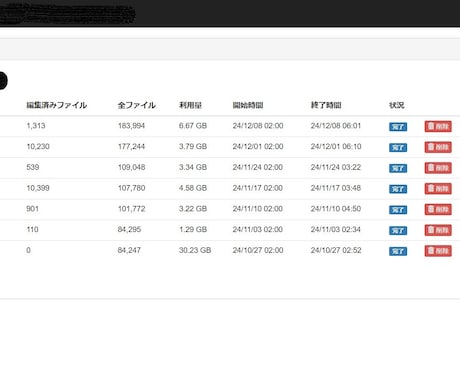The width and height of the screenshot is (460, 380).
Task: Click start time 24/11/24 02:00
Action: 258,167
